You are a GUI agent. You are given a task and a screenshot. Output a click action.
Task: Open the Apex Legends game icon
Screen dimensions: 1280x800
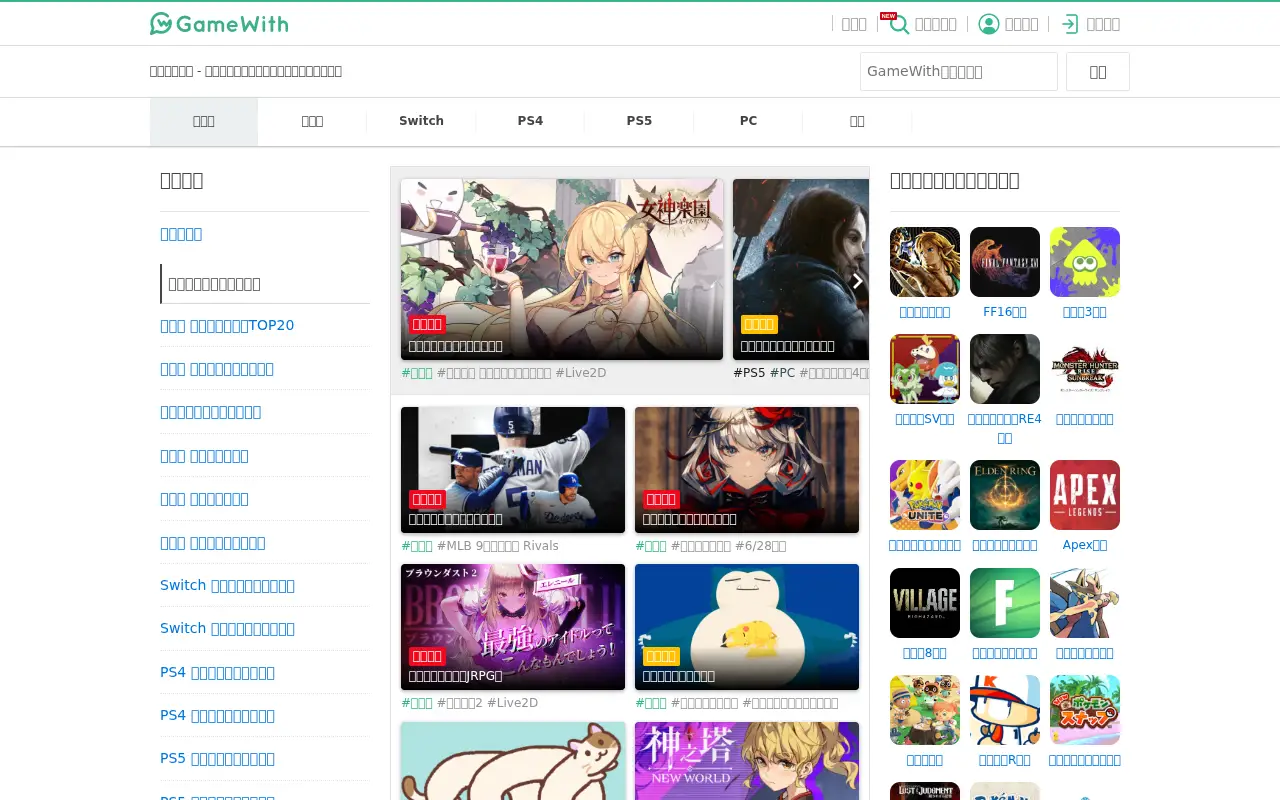coord(1085,495)
